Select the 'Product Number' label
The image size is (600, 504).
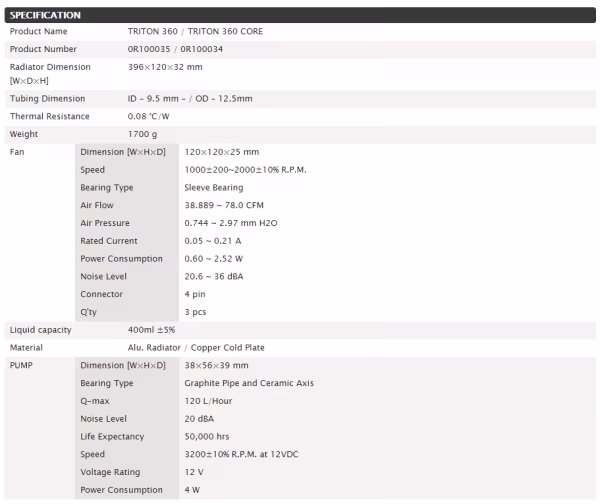[43, 49]
